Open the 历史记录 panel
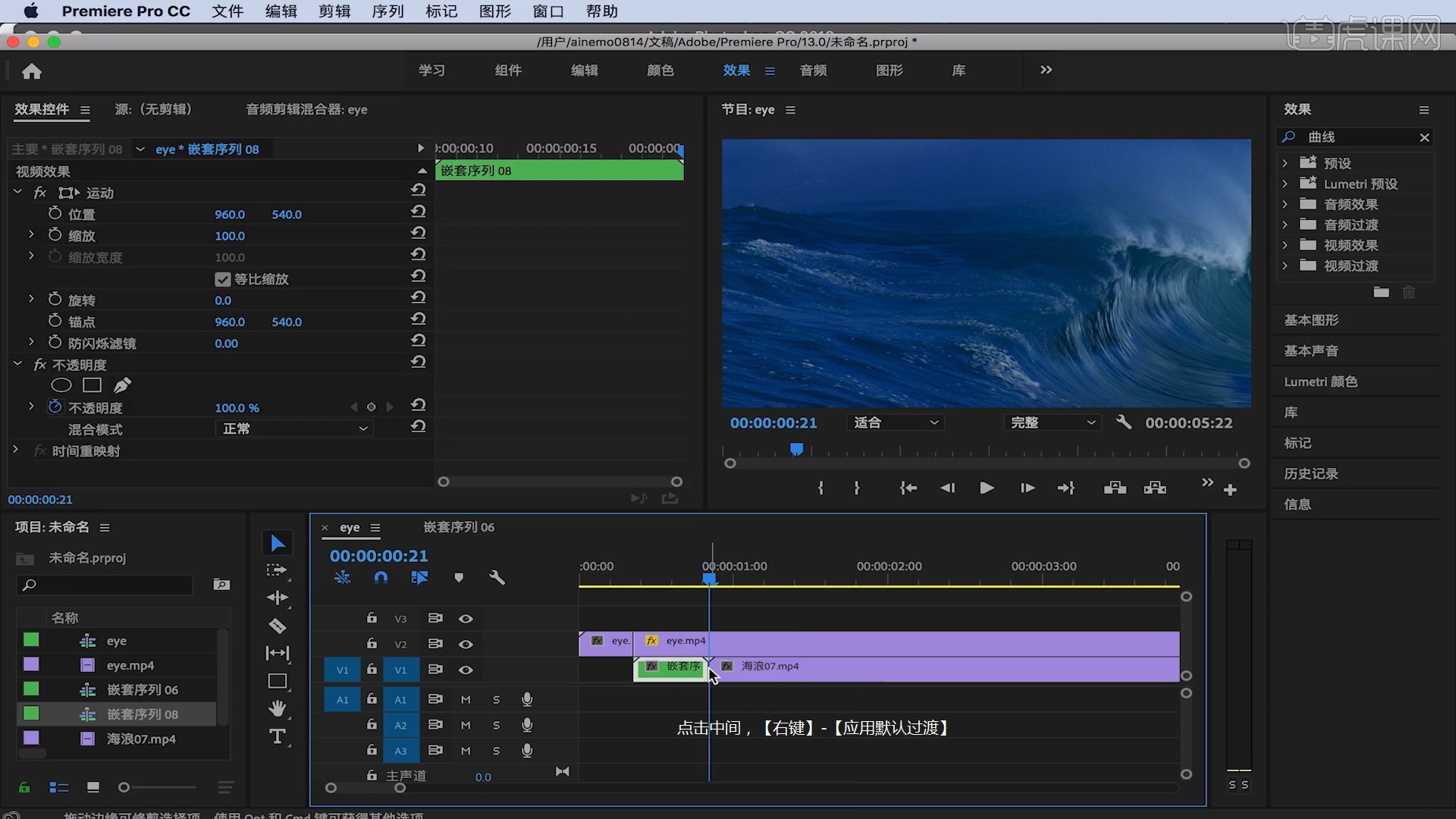The image size is (1456, 819). (x=1311, y=474)
